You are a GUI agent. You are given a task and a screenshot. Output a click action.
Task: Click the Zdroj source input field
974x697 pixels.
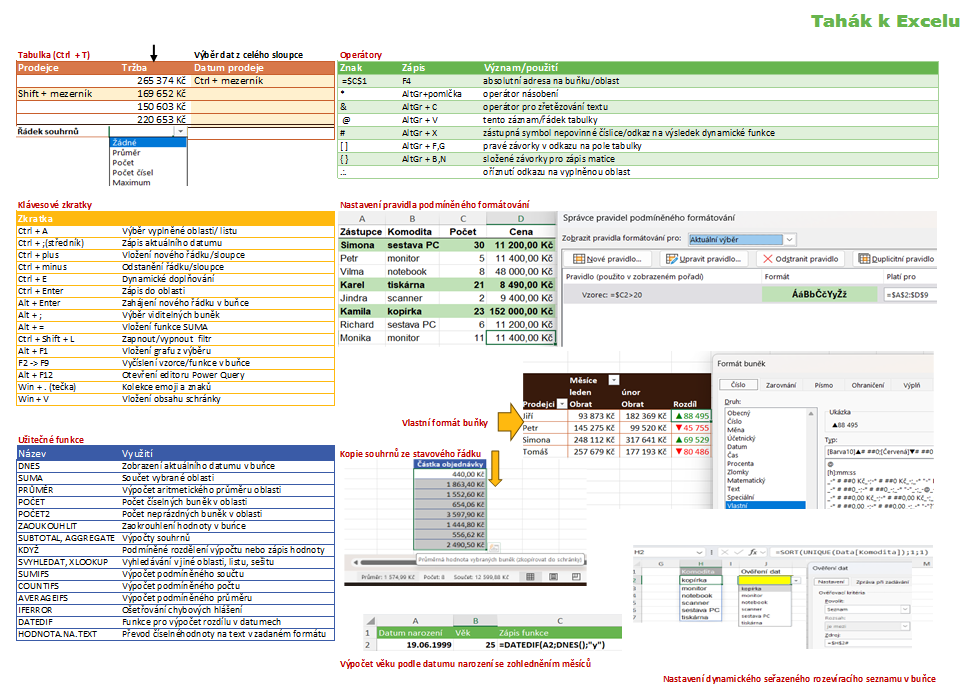click(868, 643)
